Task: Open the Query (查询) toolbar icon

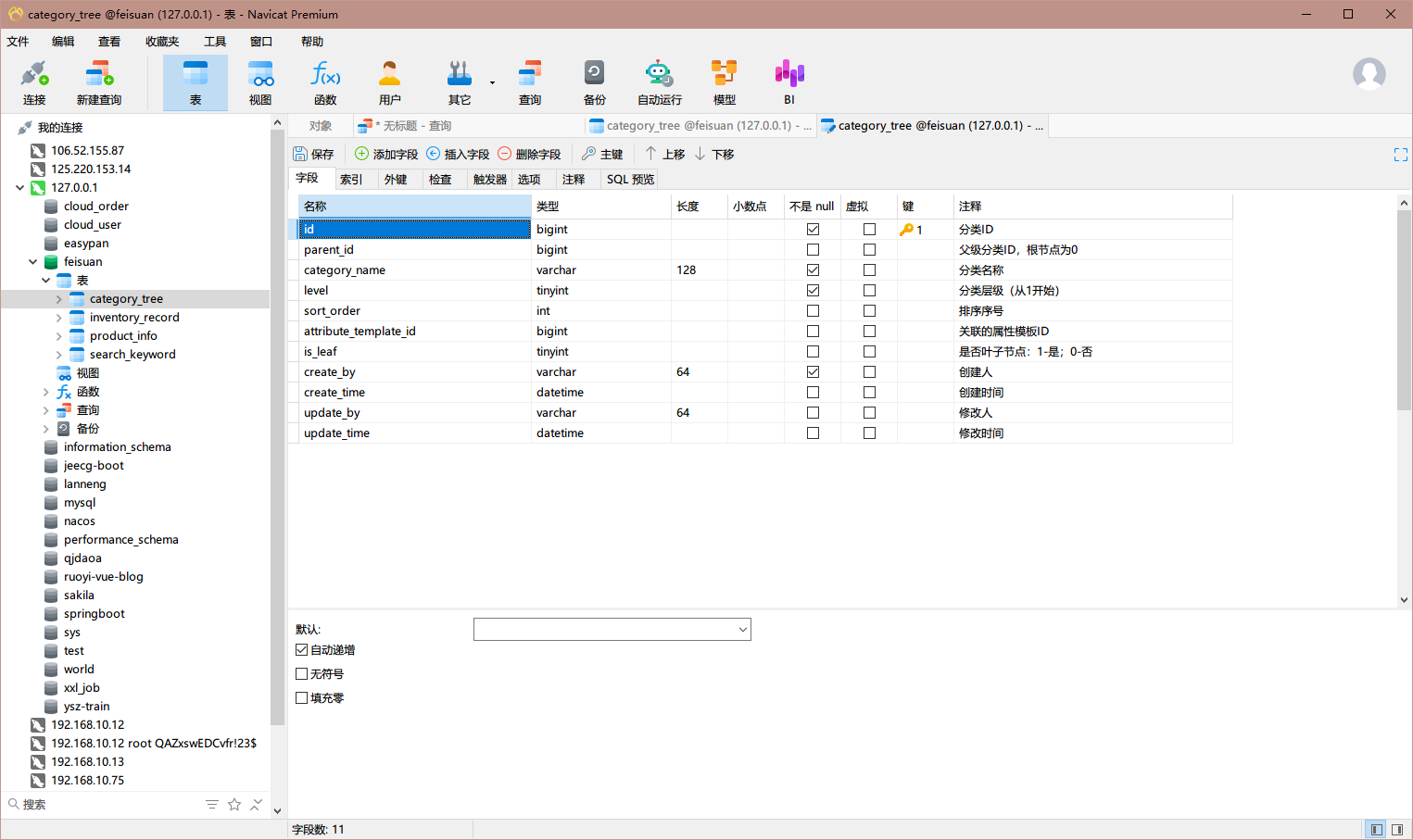Action: (x=530, y=82)
